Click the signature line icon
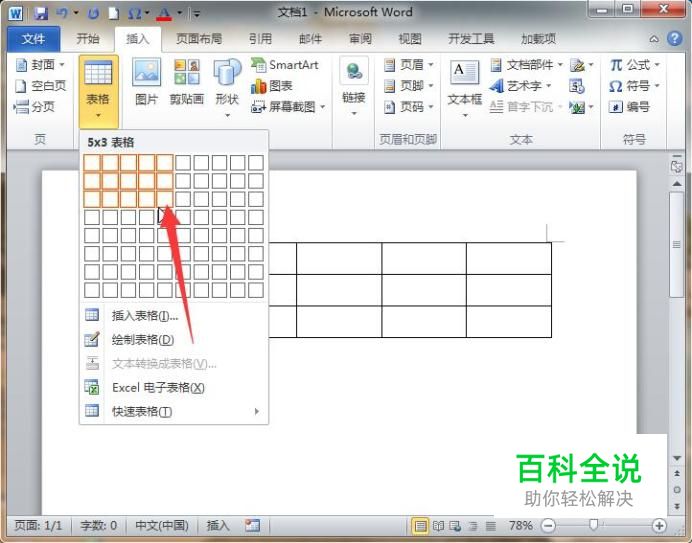This screenshot has width=692, height=543. coord(578,65)
